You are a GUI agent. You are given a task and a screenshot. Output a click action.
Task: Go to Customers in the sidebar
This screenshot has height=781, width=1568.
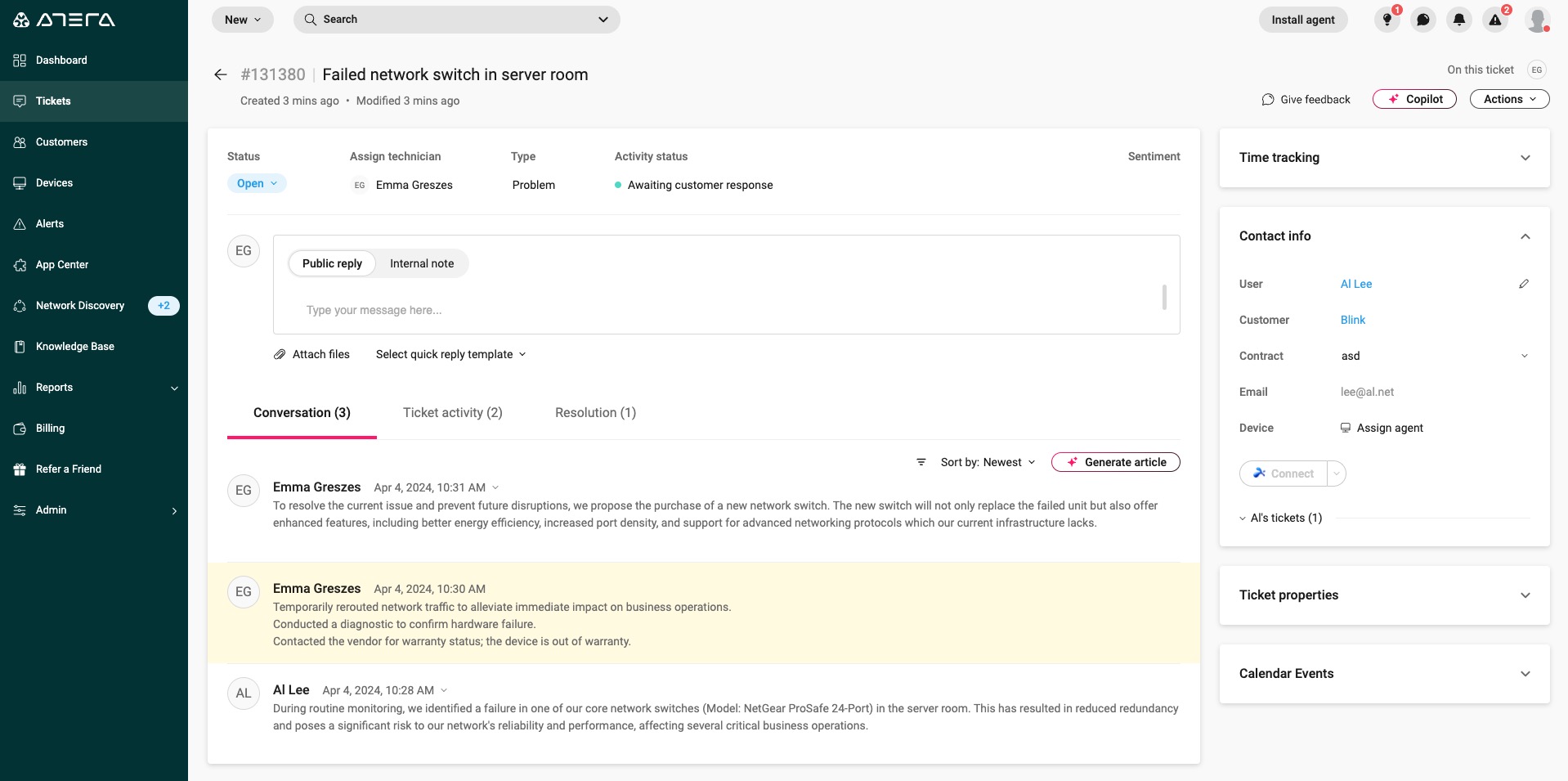[x=94, y=142]
